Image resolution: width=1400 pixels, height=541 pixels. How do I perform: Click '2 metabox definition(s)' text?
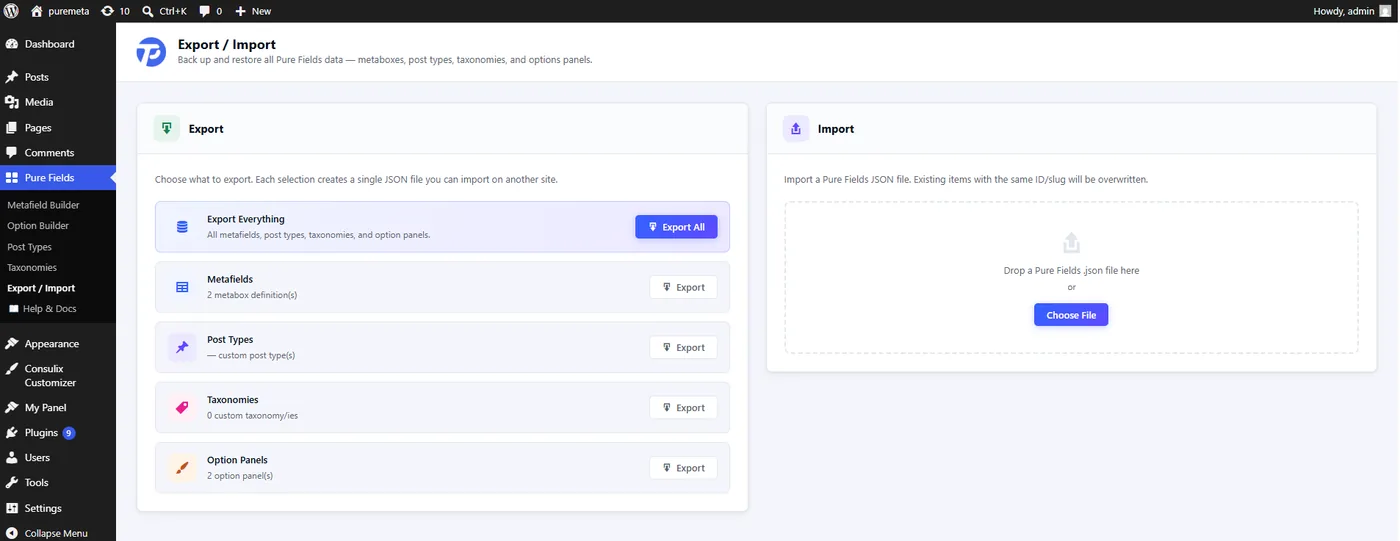pyautogui.click(x=252, y=295)
